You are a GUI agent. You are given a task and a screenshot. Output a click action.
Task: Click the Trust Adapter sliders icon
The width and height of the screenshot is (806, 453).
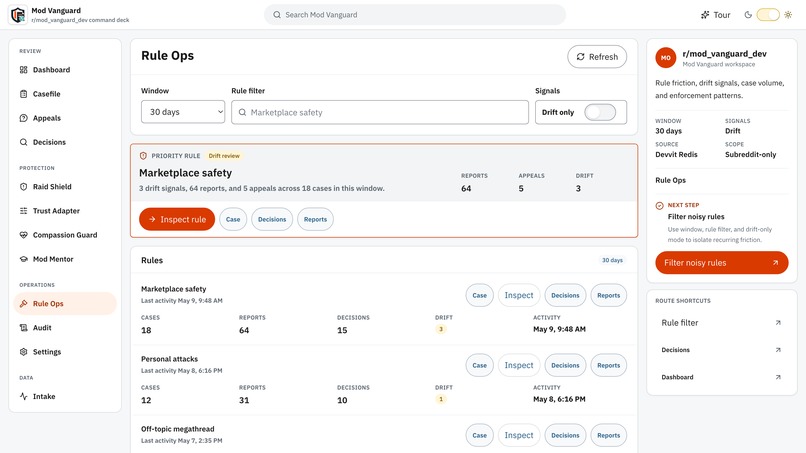point(24,211)
